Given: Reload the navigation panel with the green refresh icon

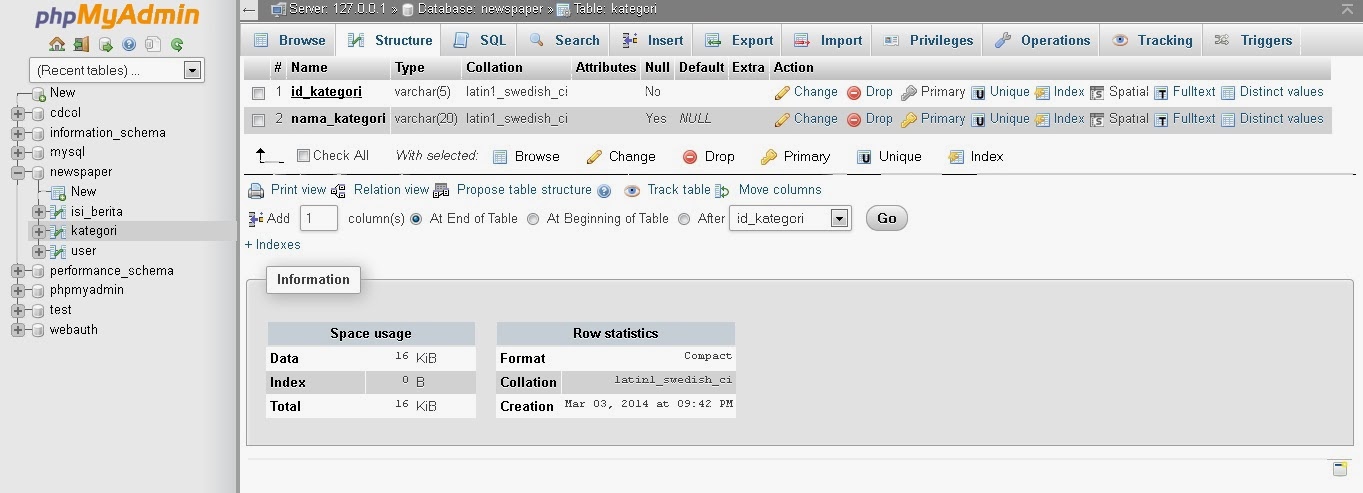Looking at the screenshot, I should 177,45.
